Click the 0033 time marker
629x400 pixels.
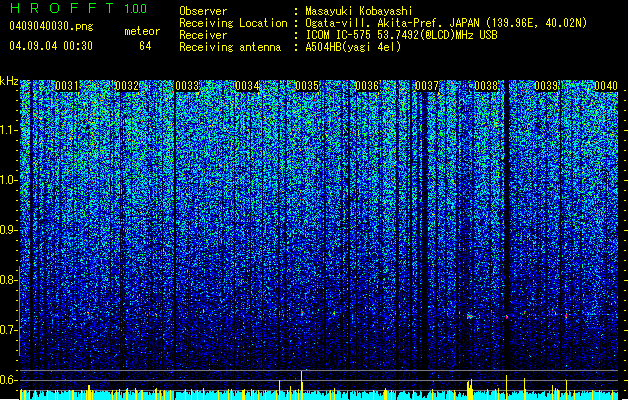click(187, 86)
